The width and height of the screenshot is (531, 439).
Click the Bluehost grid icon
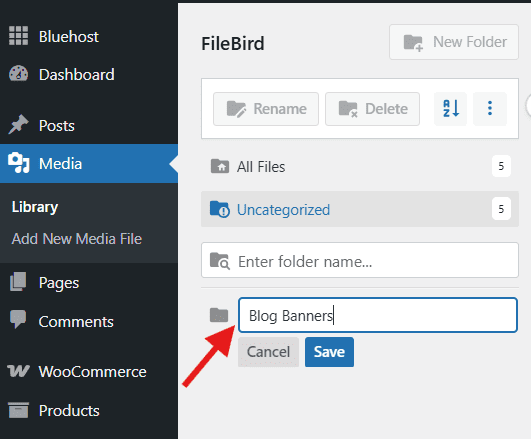[x=18, y=36]
